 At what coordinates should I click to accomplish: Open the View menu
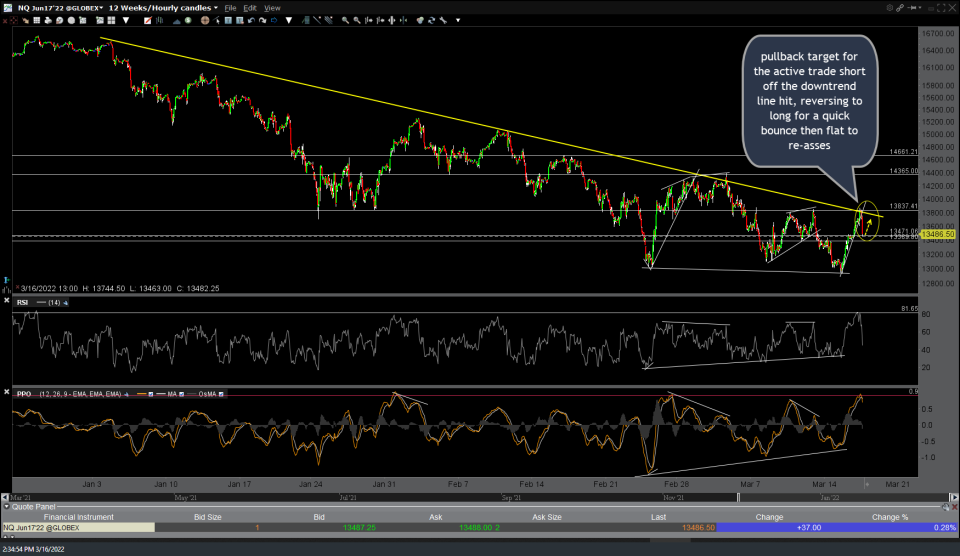272,8
